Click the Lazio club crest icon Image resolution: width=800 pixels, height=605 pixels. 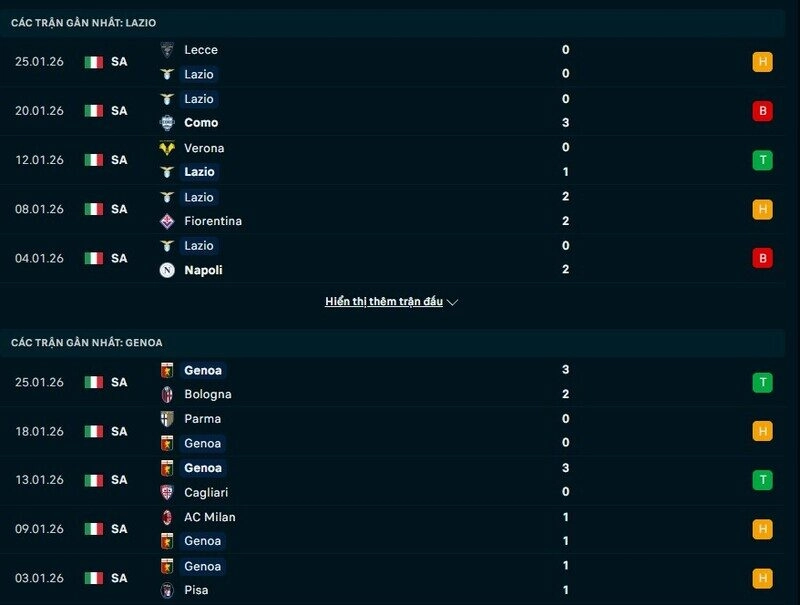(x=165, y=74)
